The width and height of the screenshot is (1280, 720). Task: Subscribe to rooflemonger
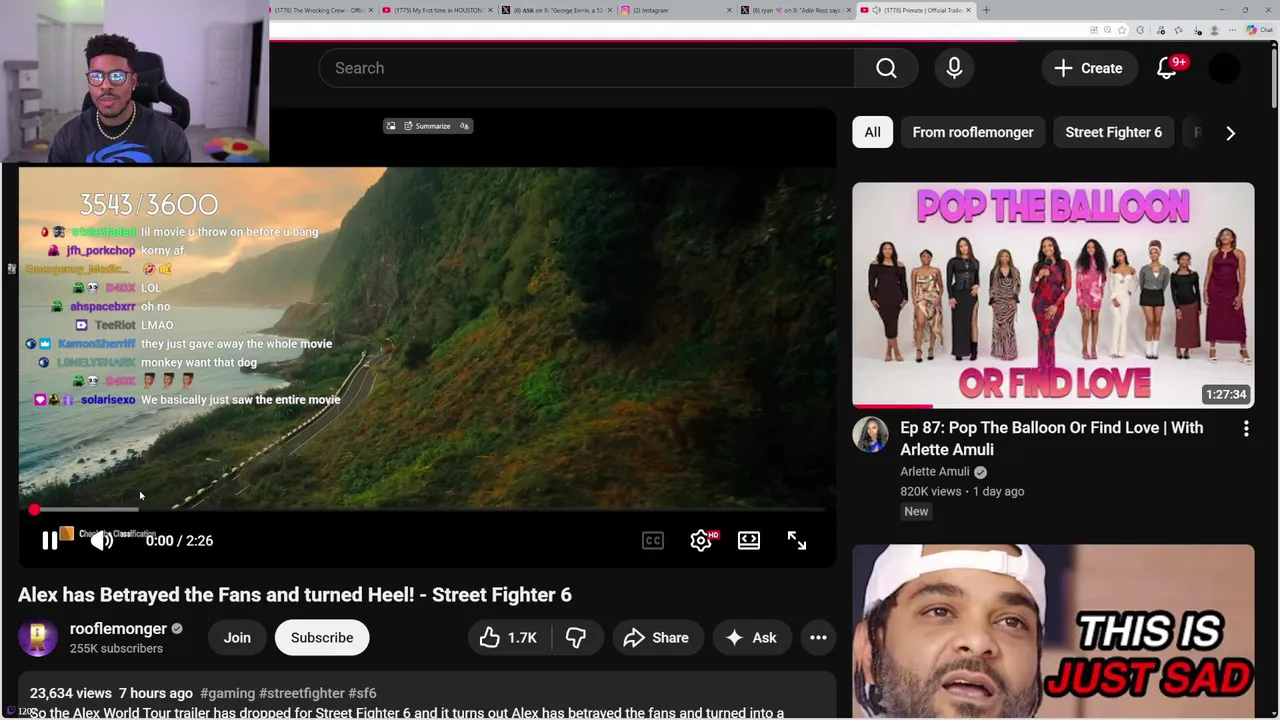(322, 638)
